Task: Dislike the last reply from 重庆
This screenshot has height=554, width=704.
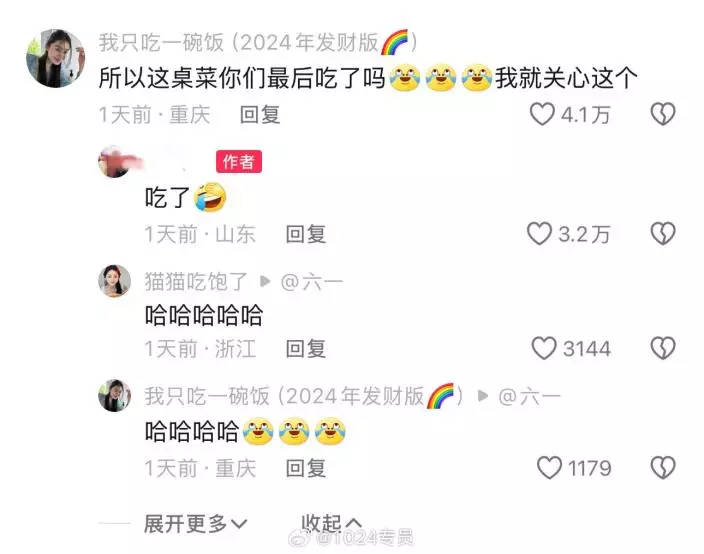Action: click(663, 468)
